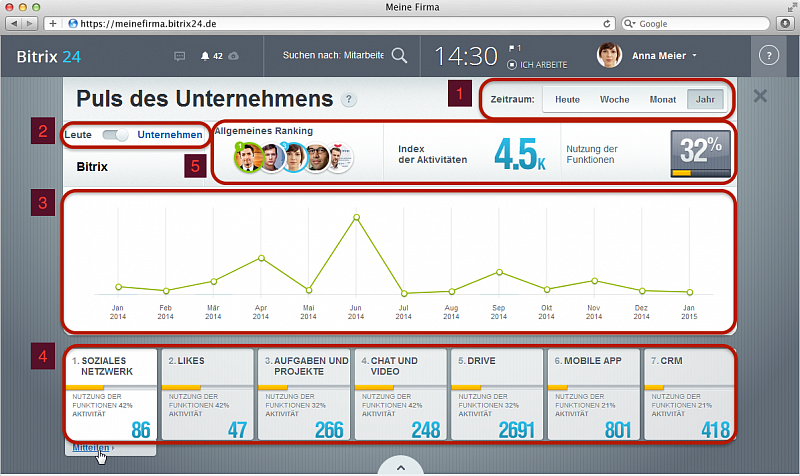Toggle the Leute / Unternehmen switch
800x476 pixels.
tap(115, 135)
